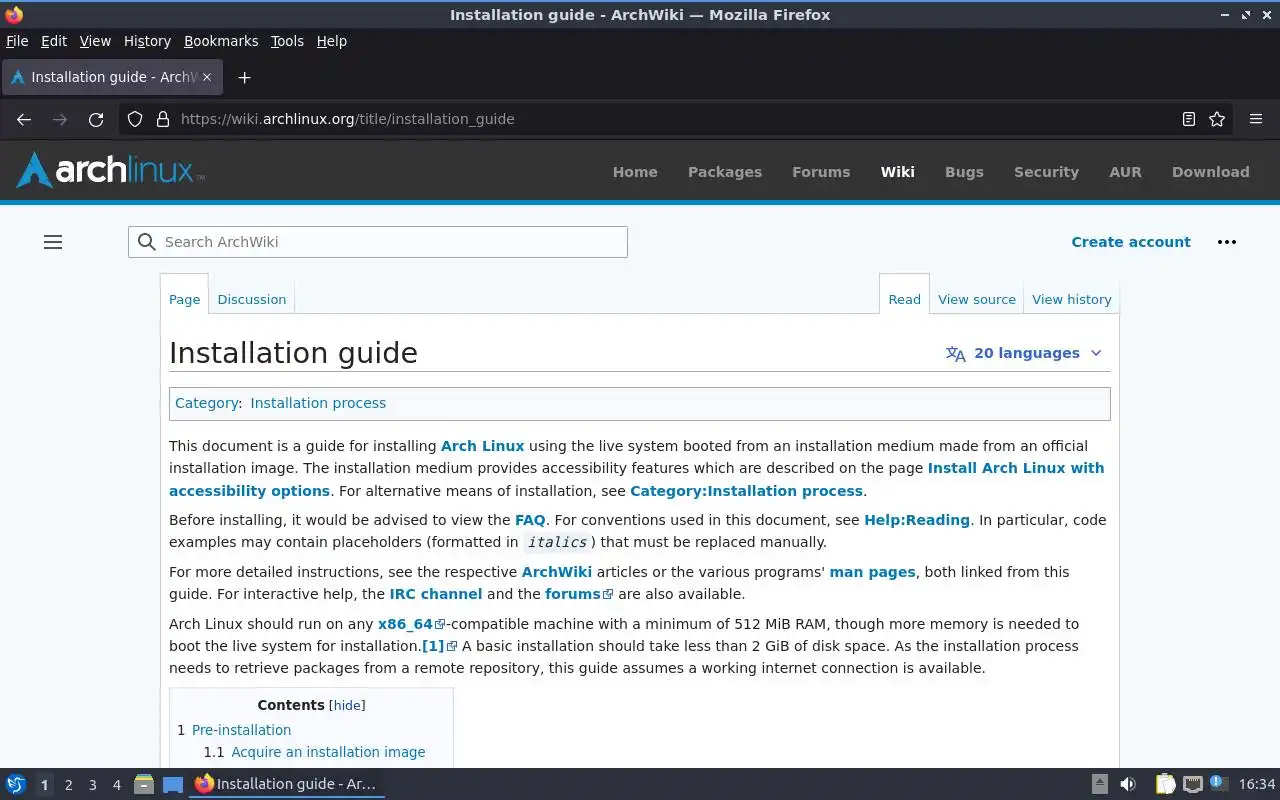This screenshot has width=1280, height=800.
Task: Open the wiki sidebar hamburger menu
Action: coord(53,242)
